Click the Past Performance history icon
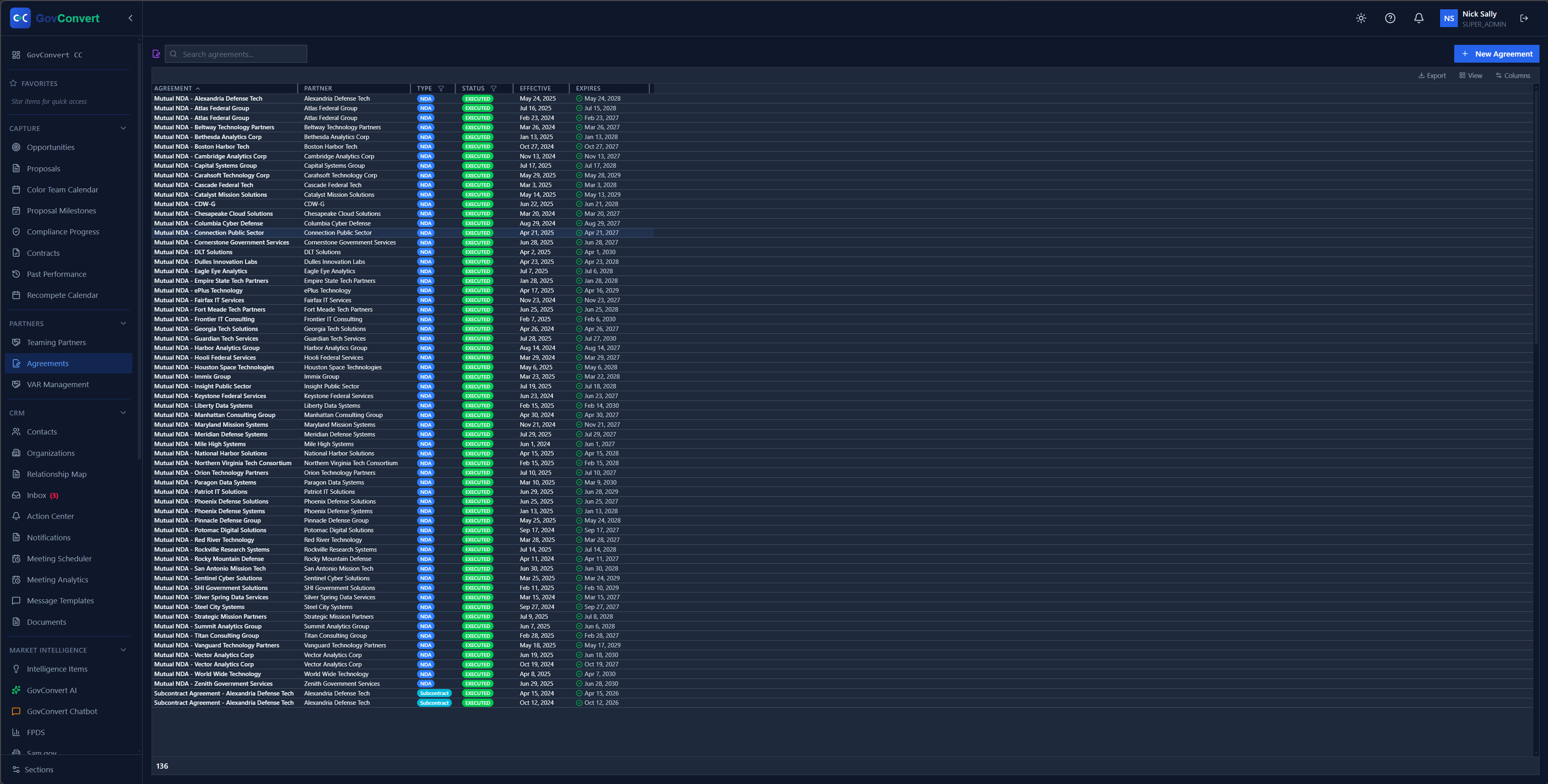1548x784 pixels. (16, 274)
